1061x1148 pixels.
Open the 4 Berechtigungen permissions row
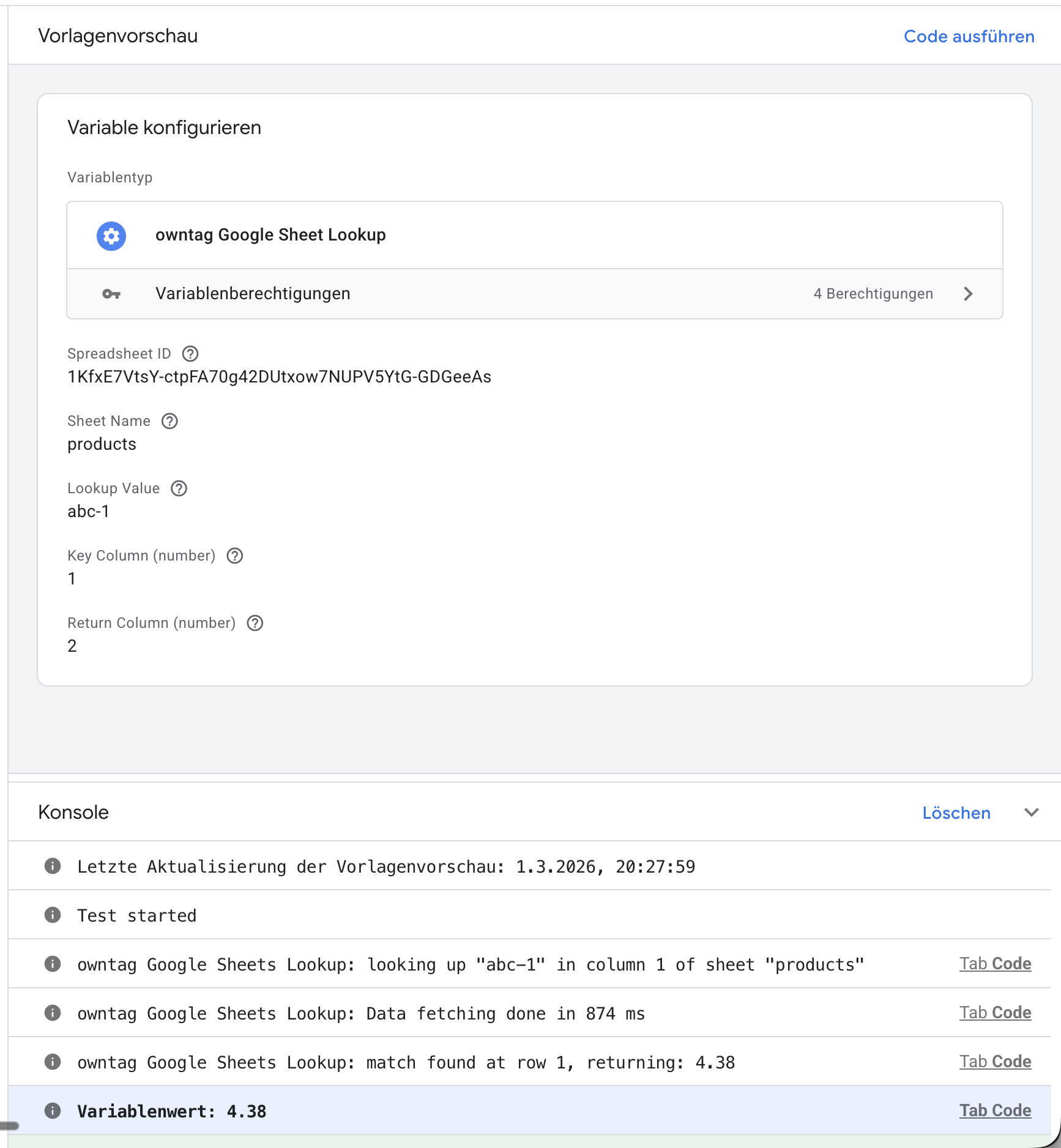[x=873, y=294]
